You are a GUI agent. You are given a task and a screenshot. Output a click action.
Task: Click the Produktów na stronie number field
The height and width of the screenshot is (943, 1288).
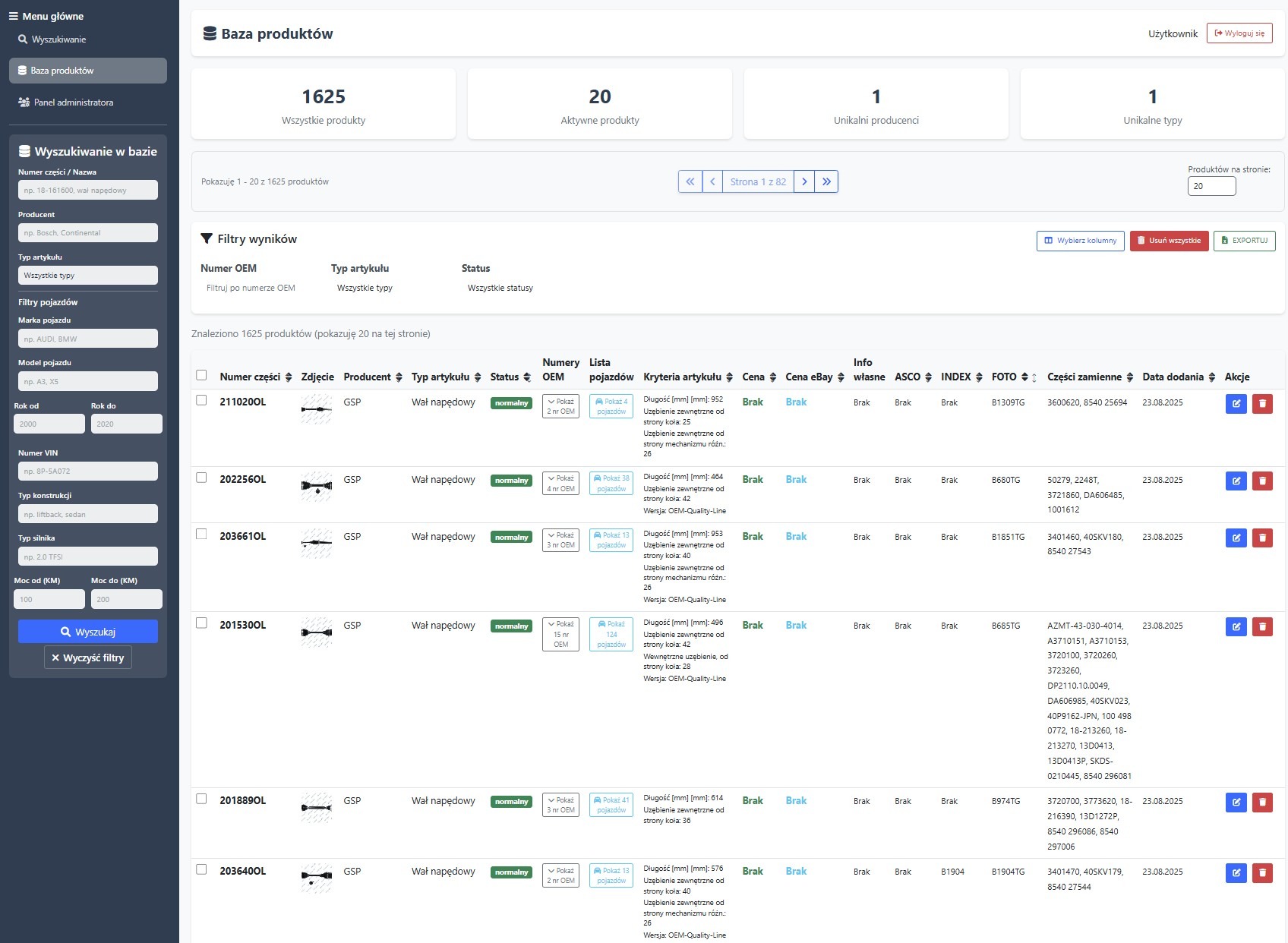(x=1211, y=186)
